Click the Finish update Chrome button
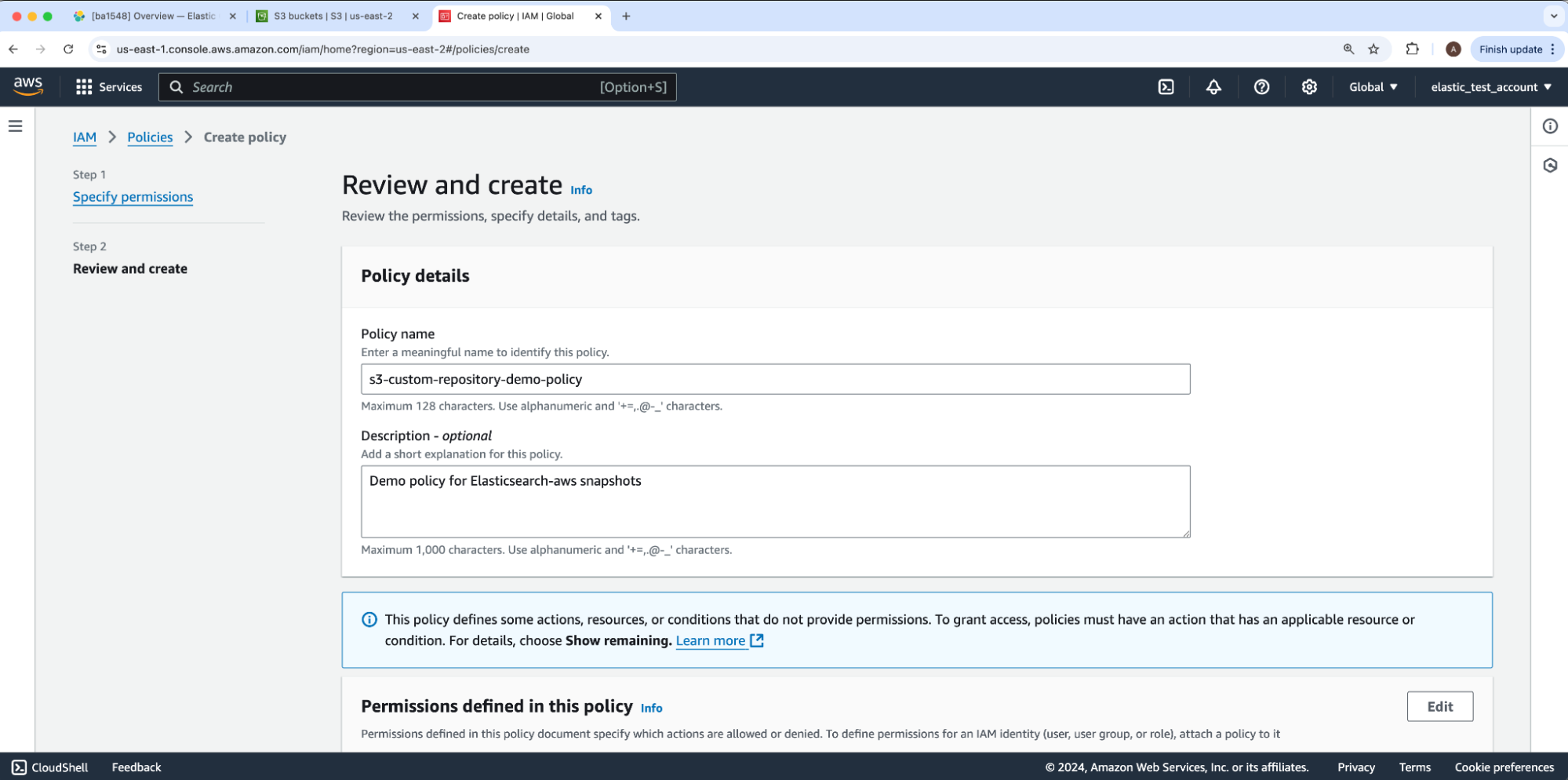1568x780 pixels. 1510,49
